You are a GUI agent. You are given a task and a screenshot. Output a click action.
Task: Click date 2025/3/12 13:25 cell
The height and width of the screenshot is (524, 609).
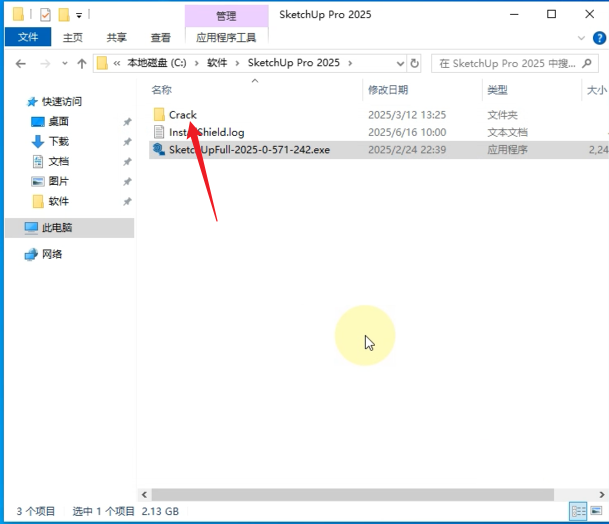coord(407,115)
